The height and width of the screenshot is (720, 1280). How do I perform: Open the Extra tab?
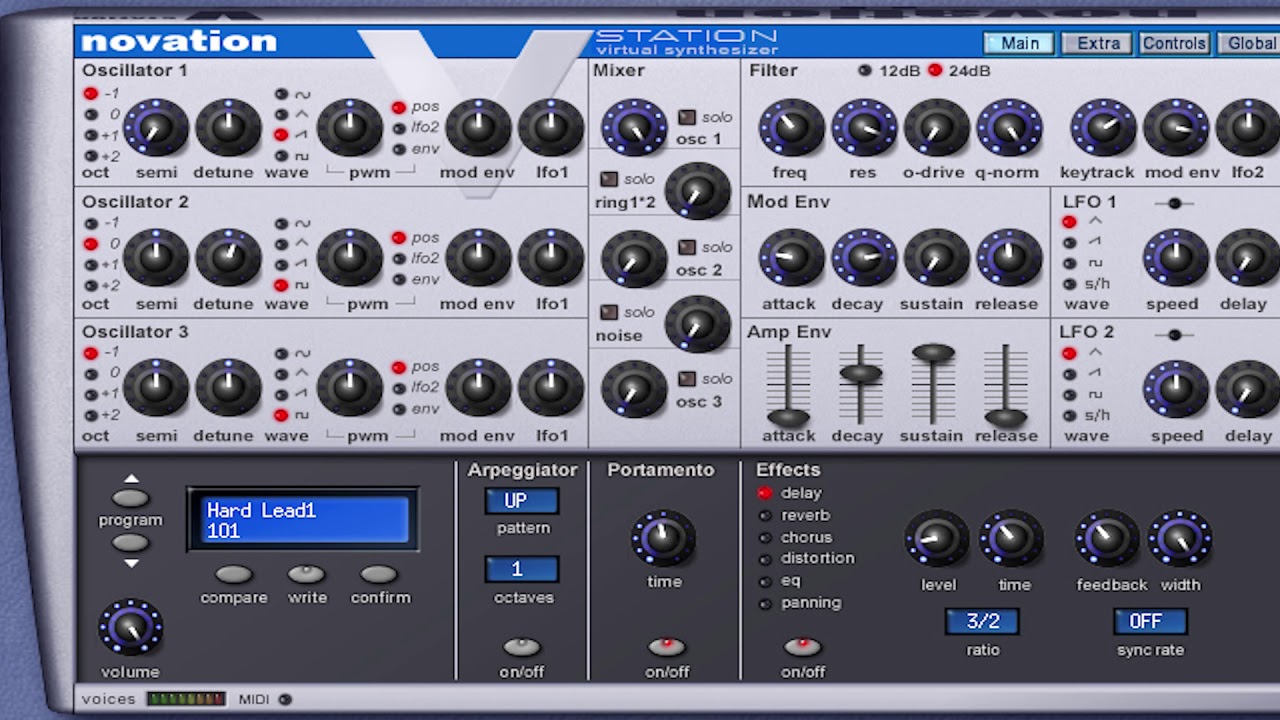[x=1098, y=43]
